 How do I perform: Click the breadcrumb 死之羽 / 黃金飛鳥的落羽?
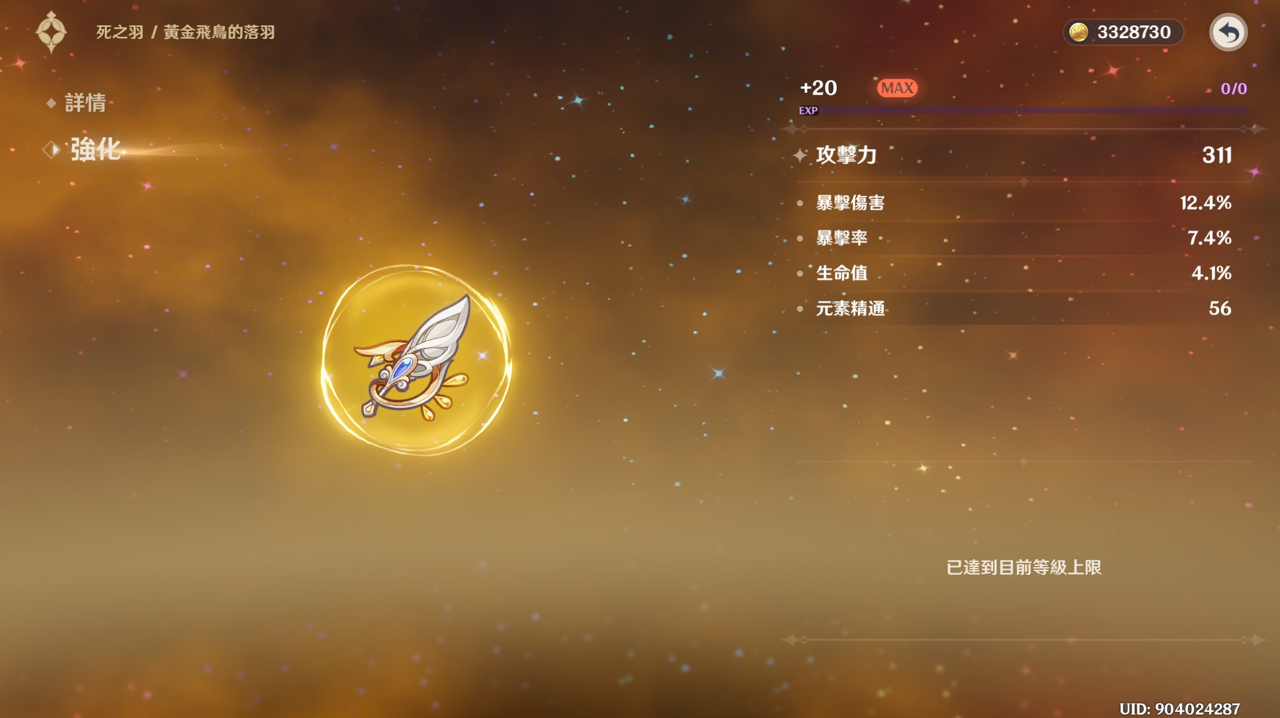pos(185,32)
